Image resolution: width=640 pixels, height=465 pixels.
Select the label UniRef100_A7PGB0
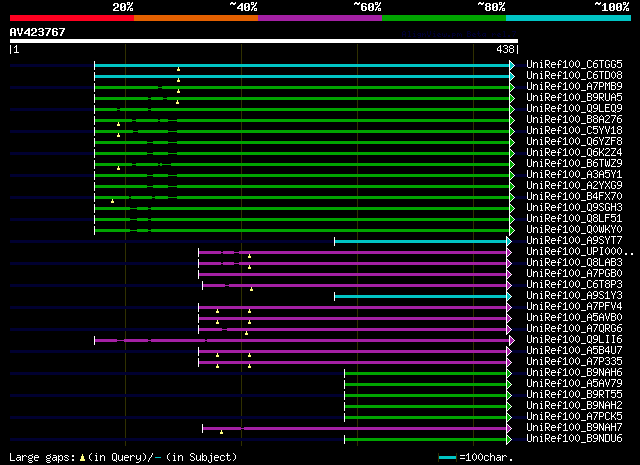point(574,274)
